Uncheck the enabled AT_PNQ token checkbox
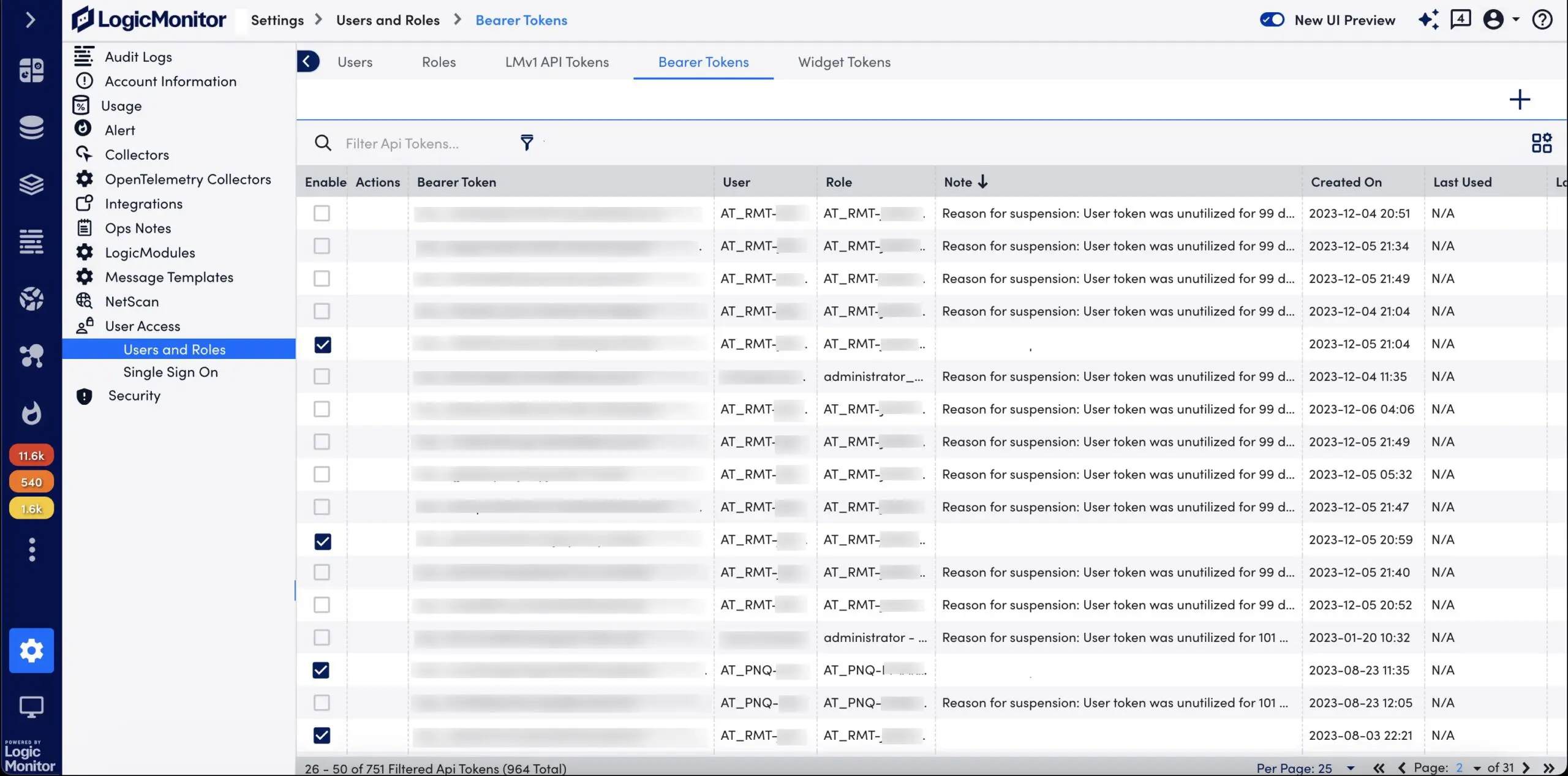The width and height of the screenshot is (1568, 776). click(321, 670)
